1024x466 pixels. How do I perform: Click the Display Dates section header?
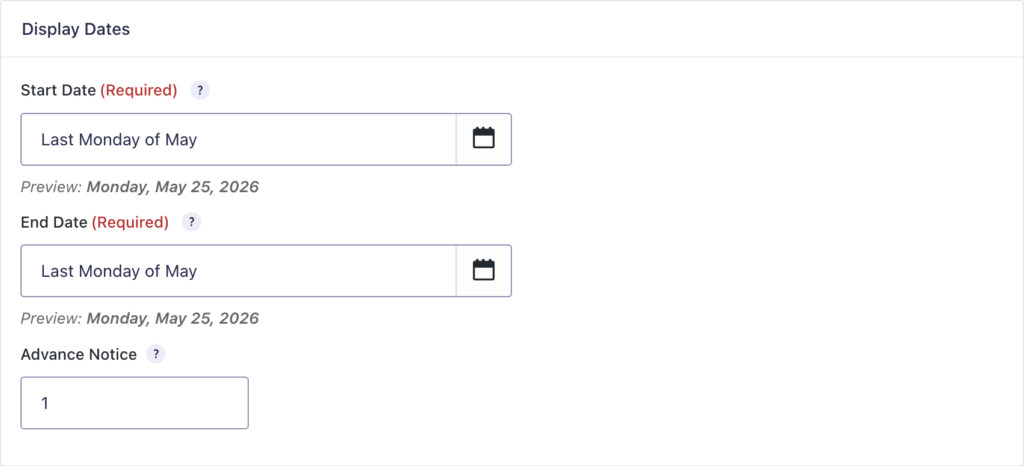(x=76, y=29)
